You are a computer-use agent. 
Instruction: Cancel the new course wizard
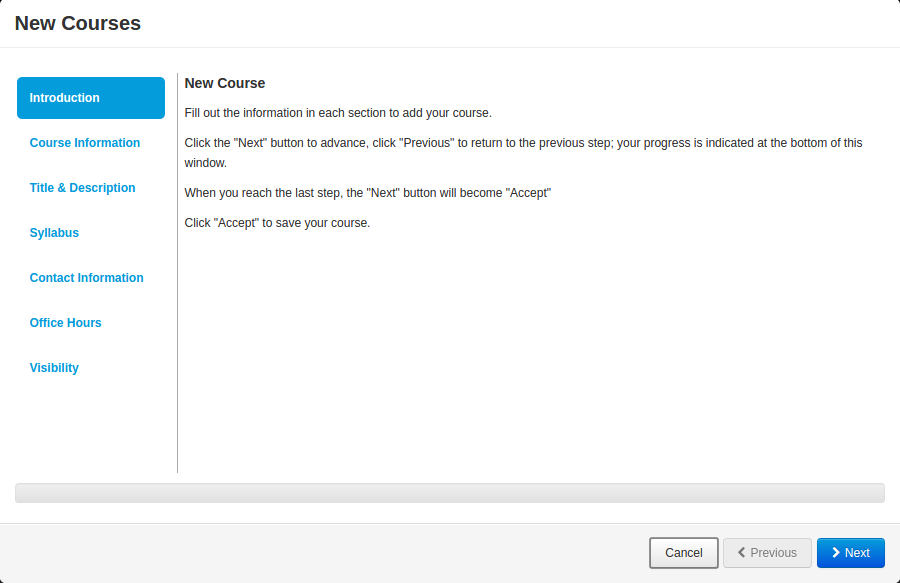pyautogui.click(x=684, y=553)
